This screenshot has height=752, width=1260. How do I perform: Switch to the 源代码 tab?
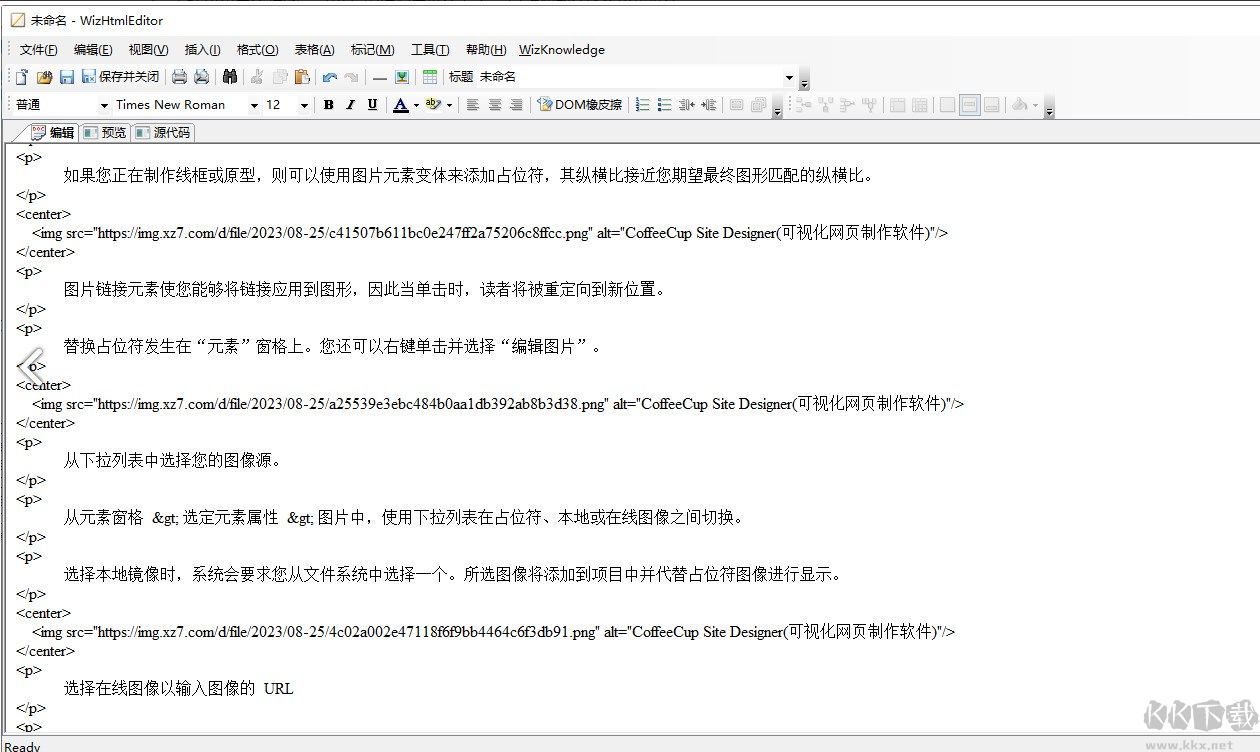tap(163, 132)
